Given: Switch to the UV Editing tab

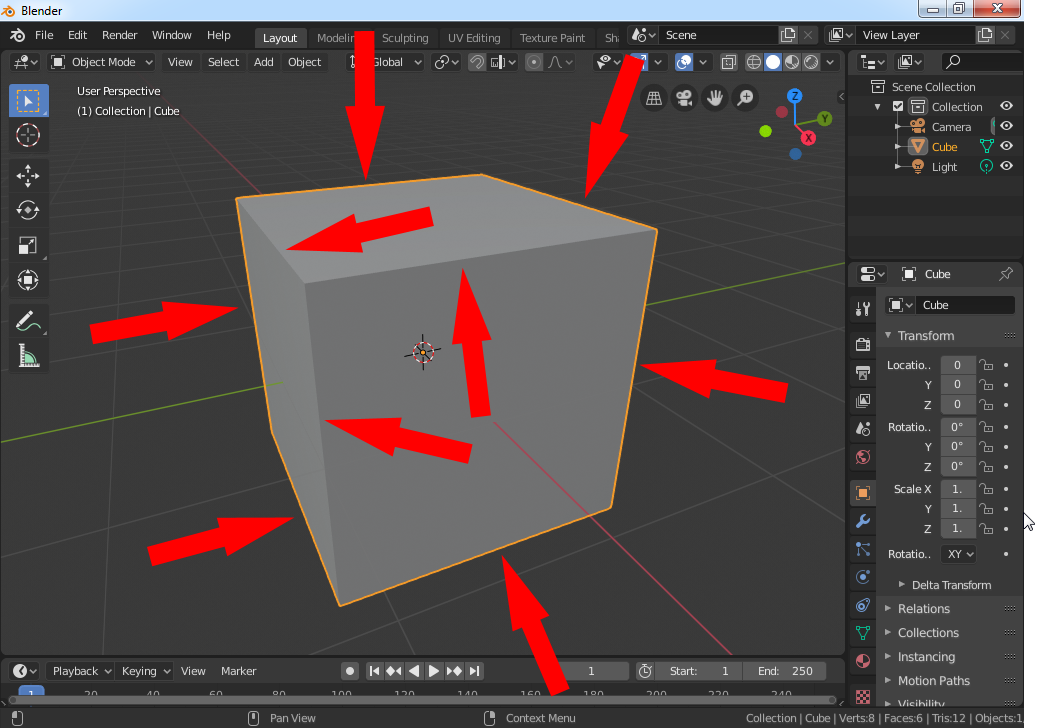Looking at the screenshot, I should 473,38.
